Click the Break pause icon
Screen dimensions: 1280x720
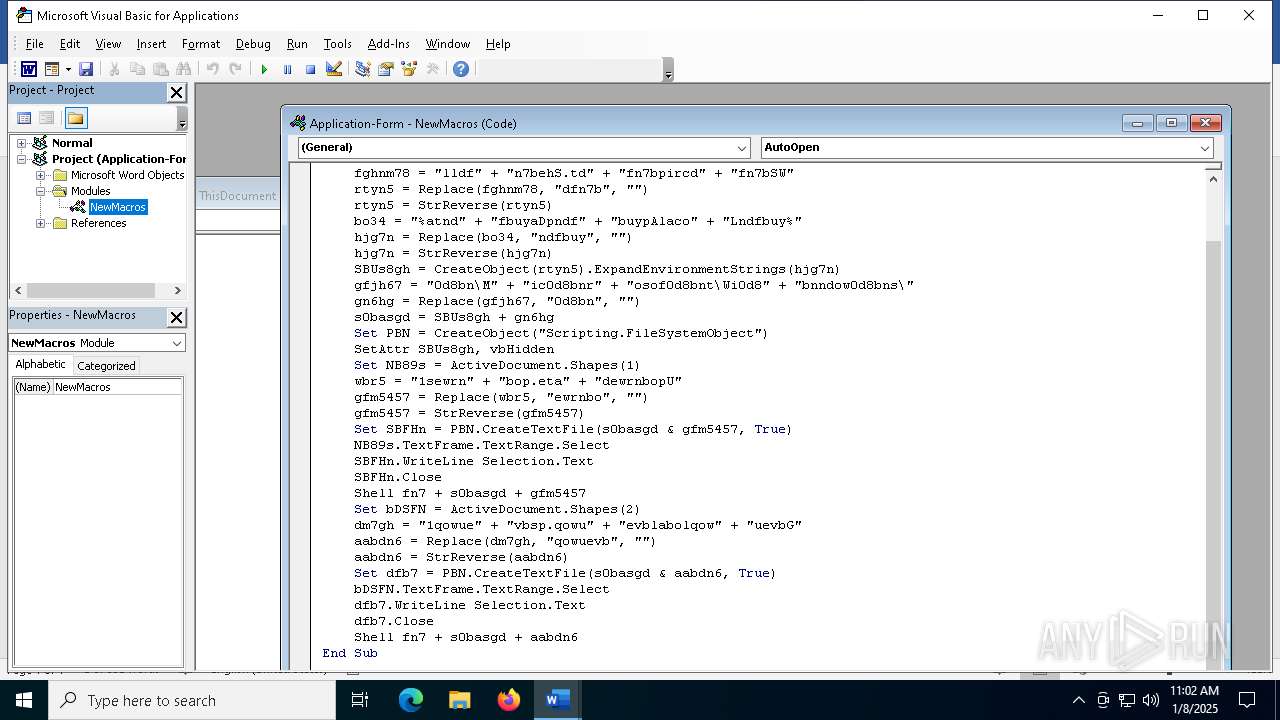pos(287,69)
